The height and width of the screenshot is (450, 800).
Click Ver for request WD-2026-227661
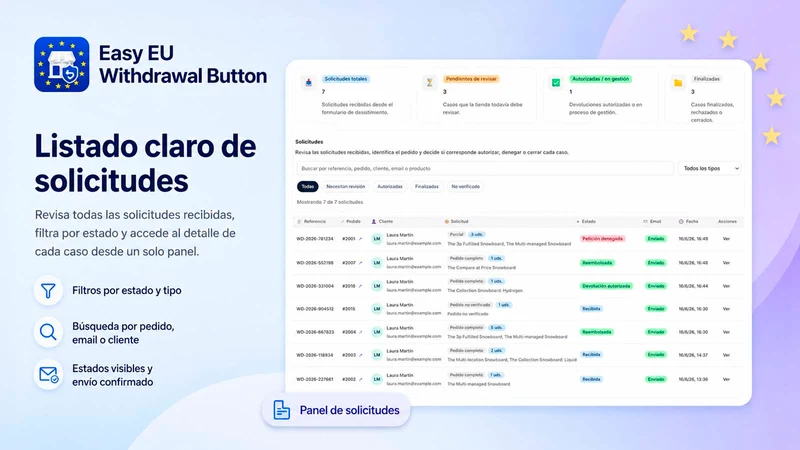pyautogui.click(x=726, y=379)
